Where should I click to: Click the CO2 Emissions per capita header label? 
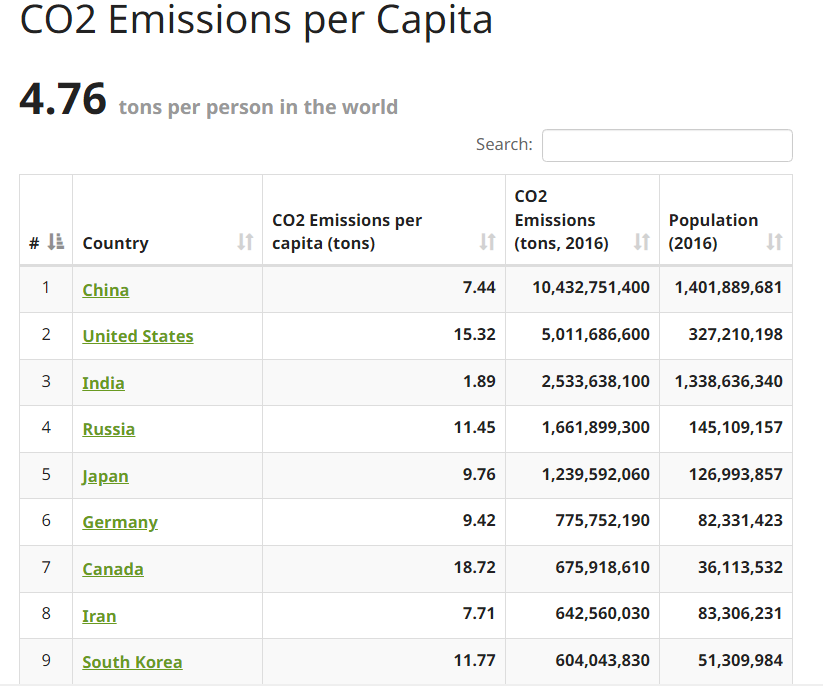tap(347, 231)
